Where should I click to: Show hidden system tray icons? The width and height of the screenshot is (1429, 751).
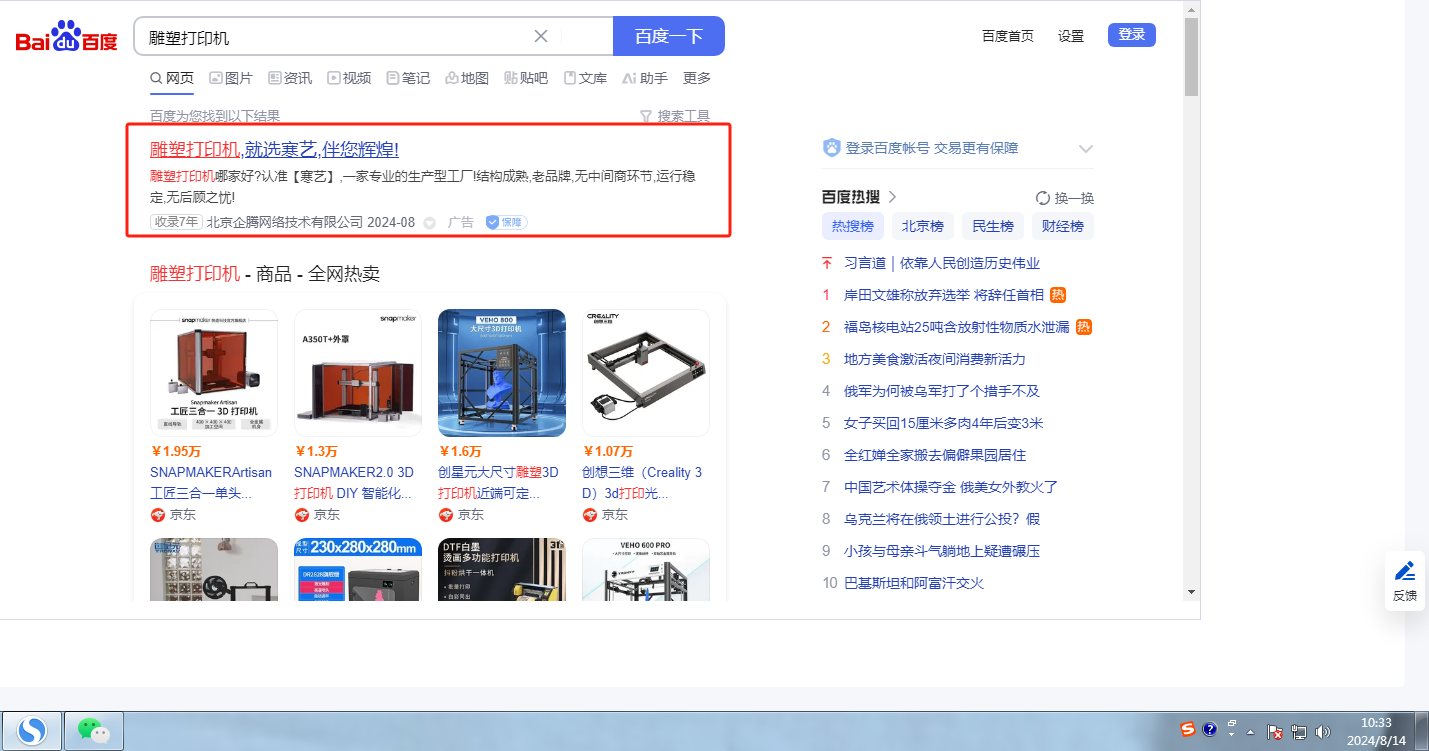1250,731
